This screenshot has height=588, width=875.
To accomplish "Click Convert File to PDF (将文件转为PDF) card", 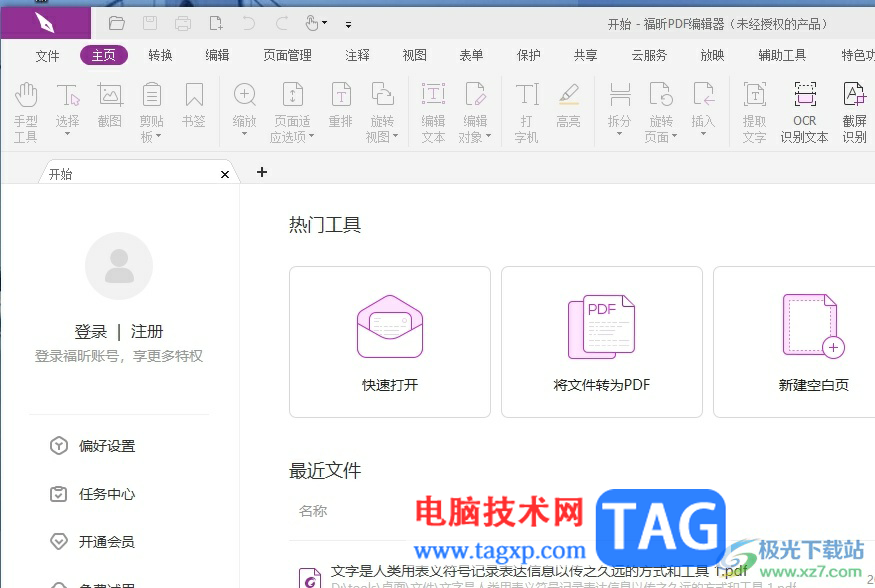I will pyautogui.click(x=602, y=342).
